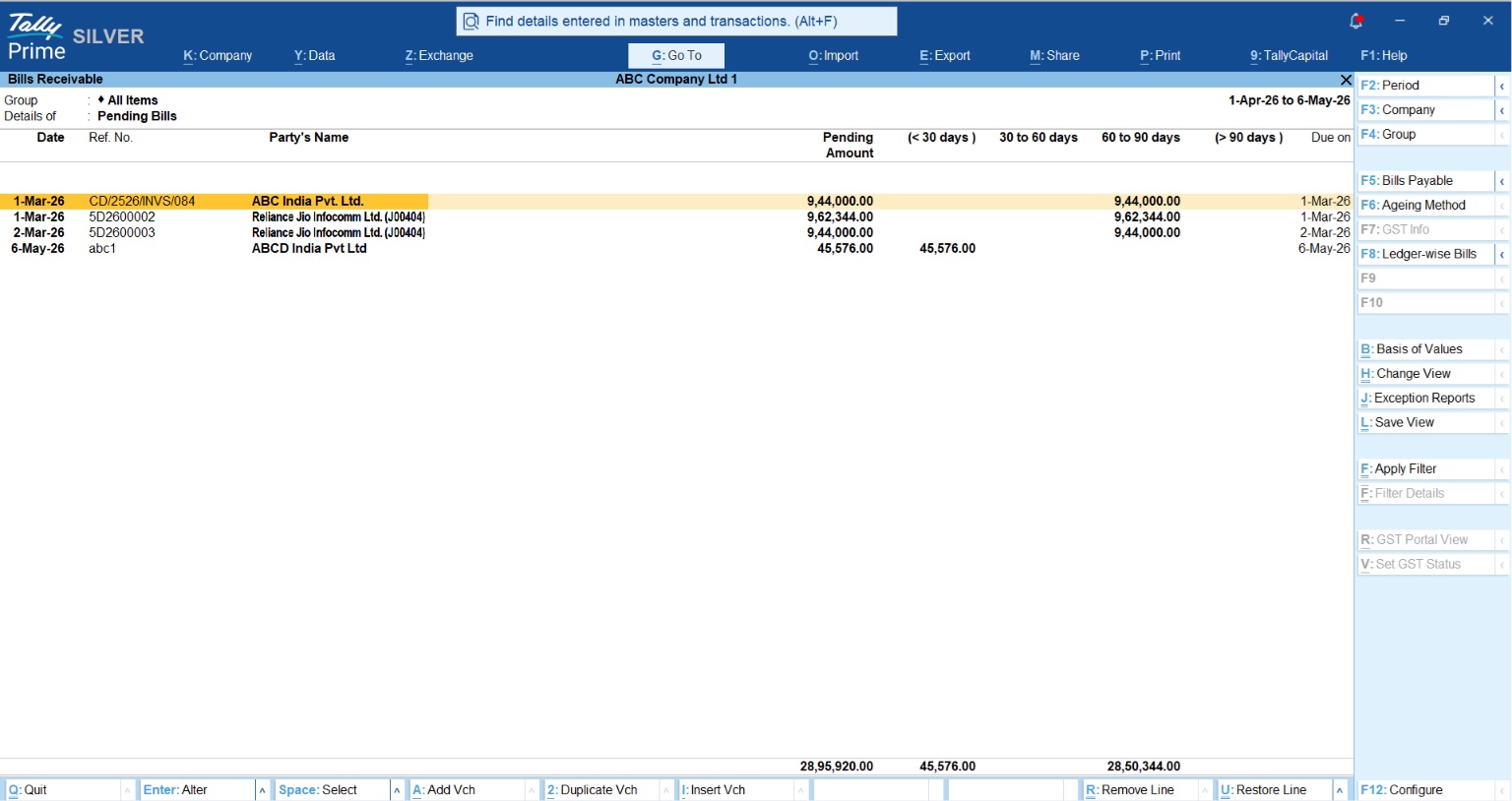Viewport: 1512px width, 801px height.
Task: Click the magnifier icon in the search bar
Action: pos(471,21)
